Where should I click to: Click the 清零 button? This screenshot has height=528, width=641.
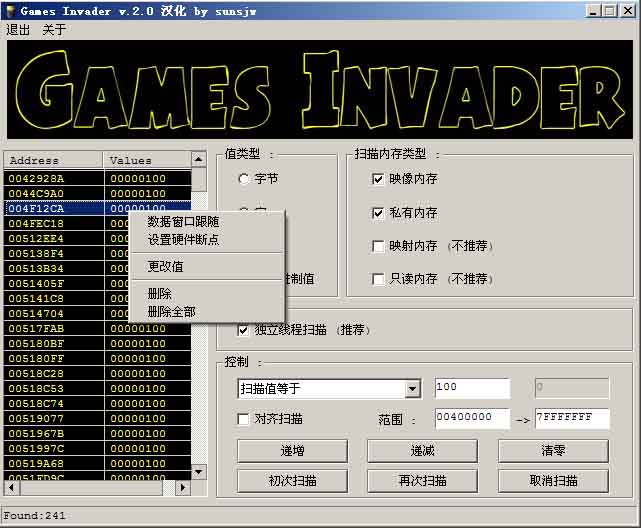pos(553,451)
